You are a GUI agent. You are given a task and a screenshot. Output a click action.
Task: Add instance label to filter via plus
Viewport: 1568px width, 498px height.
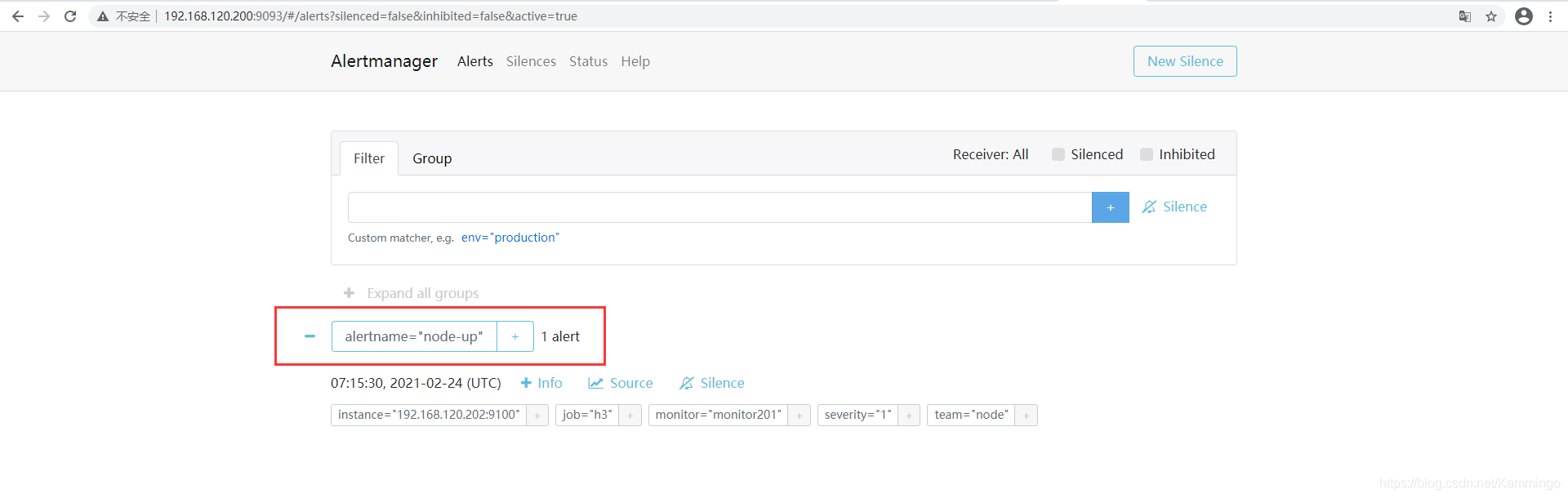click(x=537, y=416)
